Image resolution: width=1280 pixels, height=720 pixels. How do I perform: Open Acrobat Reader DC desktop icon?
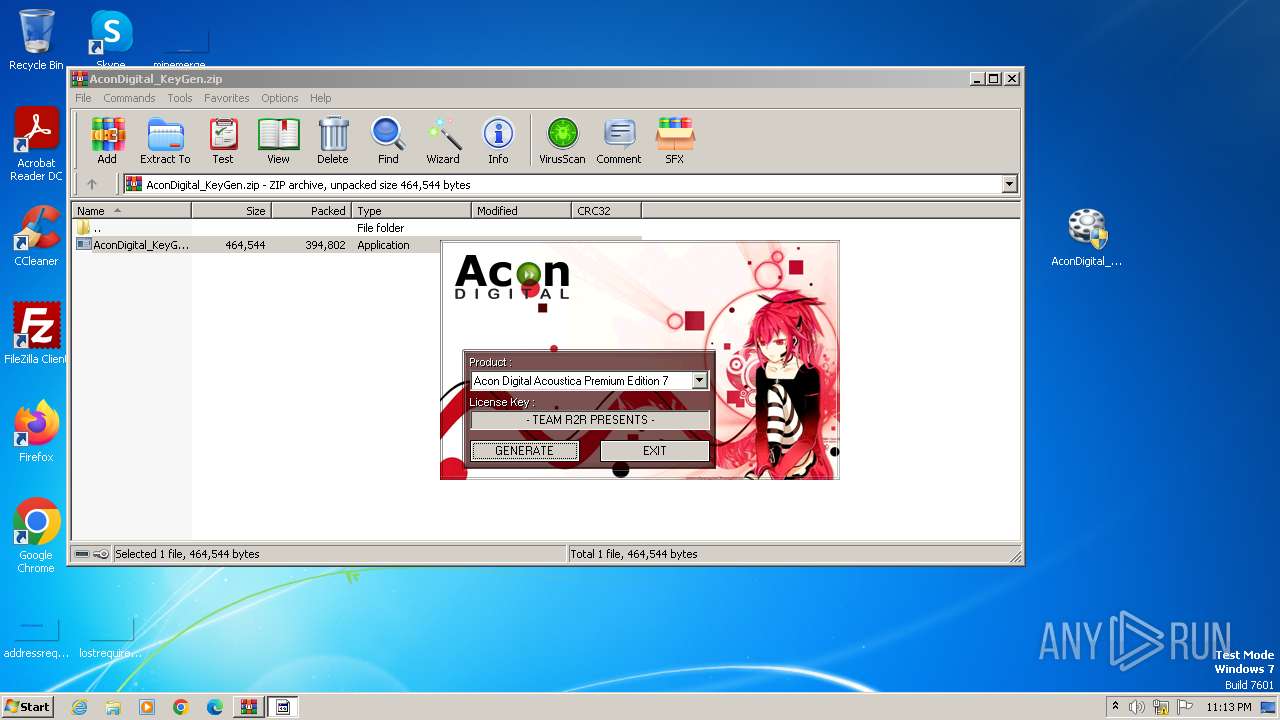click(x=36, y=145)
